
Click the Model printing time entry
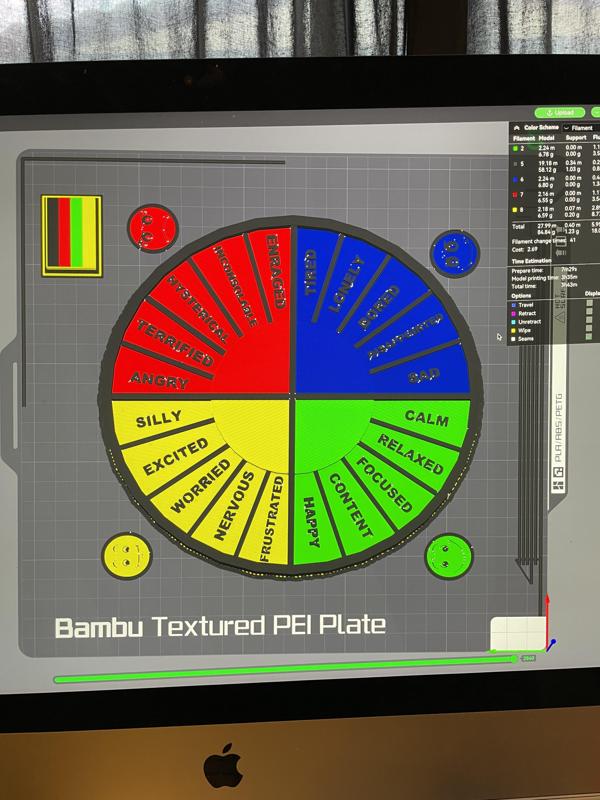544,278
